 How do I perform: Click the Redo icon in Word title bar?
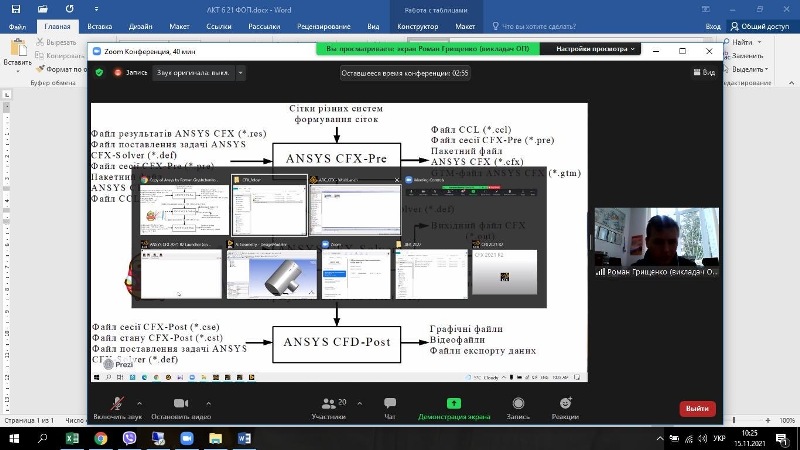pos(69,9)
